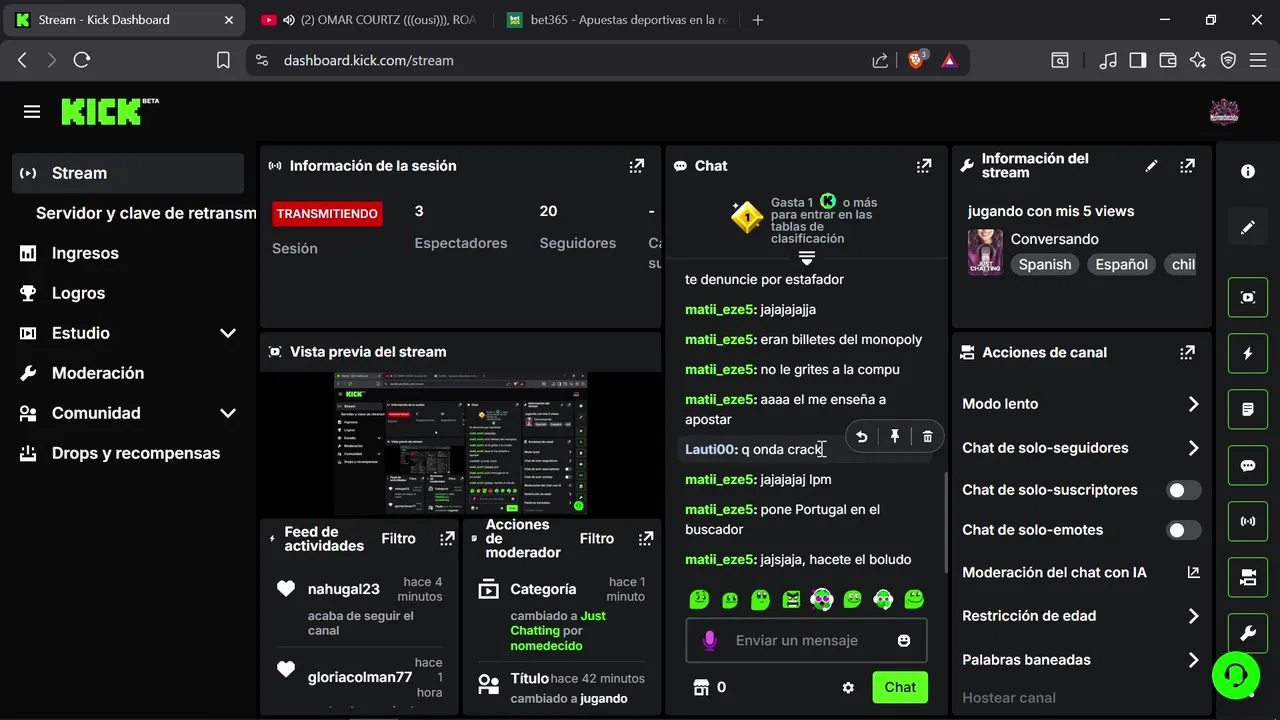Edit stream info with the pencil icon in Información del stream
The image size is (1280, 720).
tap(1152, 166)
